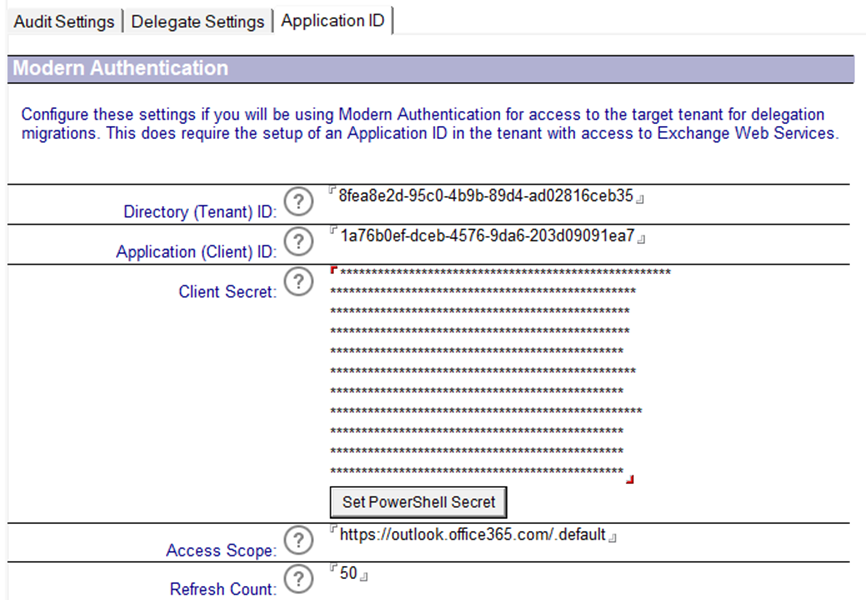Screen dimensions: 866x600
Task: Click the Directory (Tenant) ID value field
Action: tap(486, 196)
